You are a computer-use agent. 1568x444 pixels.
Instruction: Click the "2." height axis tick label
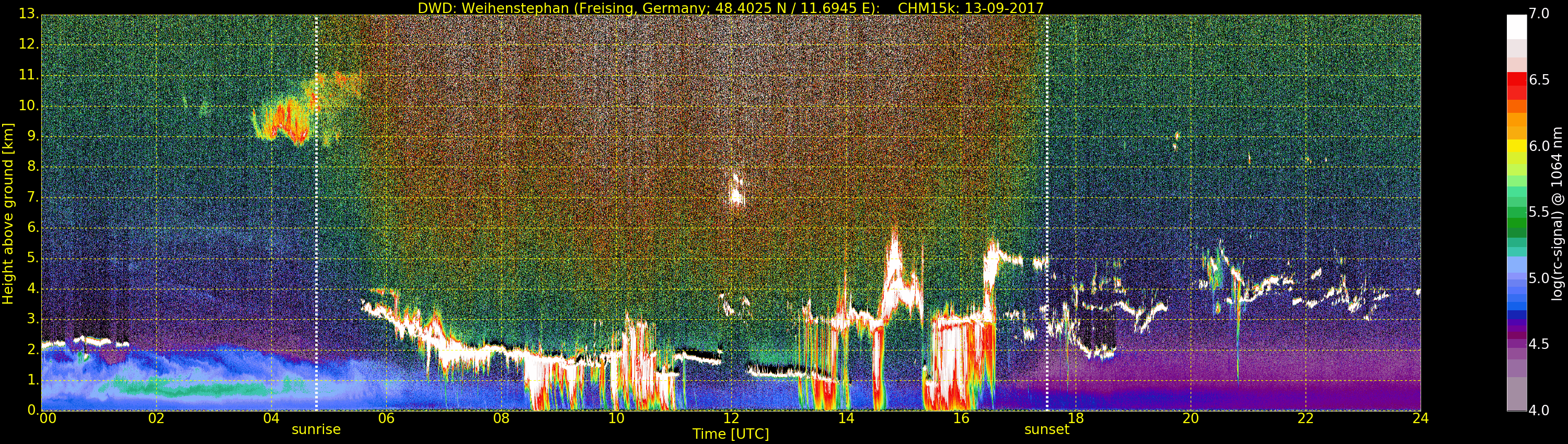tap(32, 349)
